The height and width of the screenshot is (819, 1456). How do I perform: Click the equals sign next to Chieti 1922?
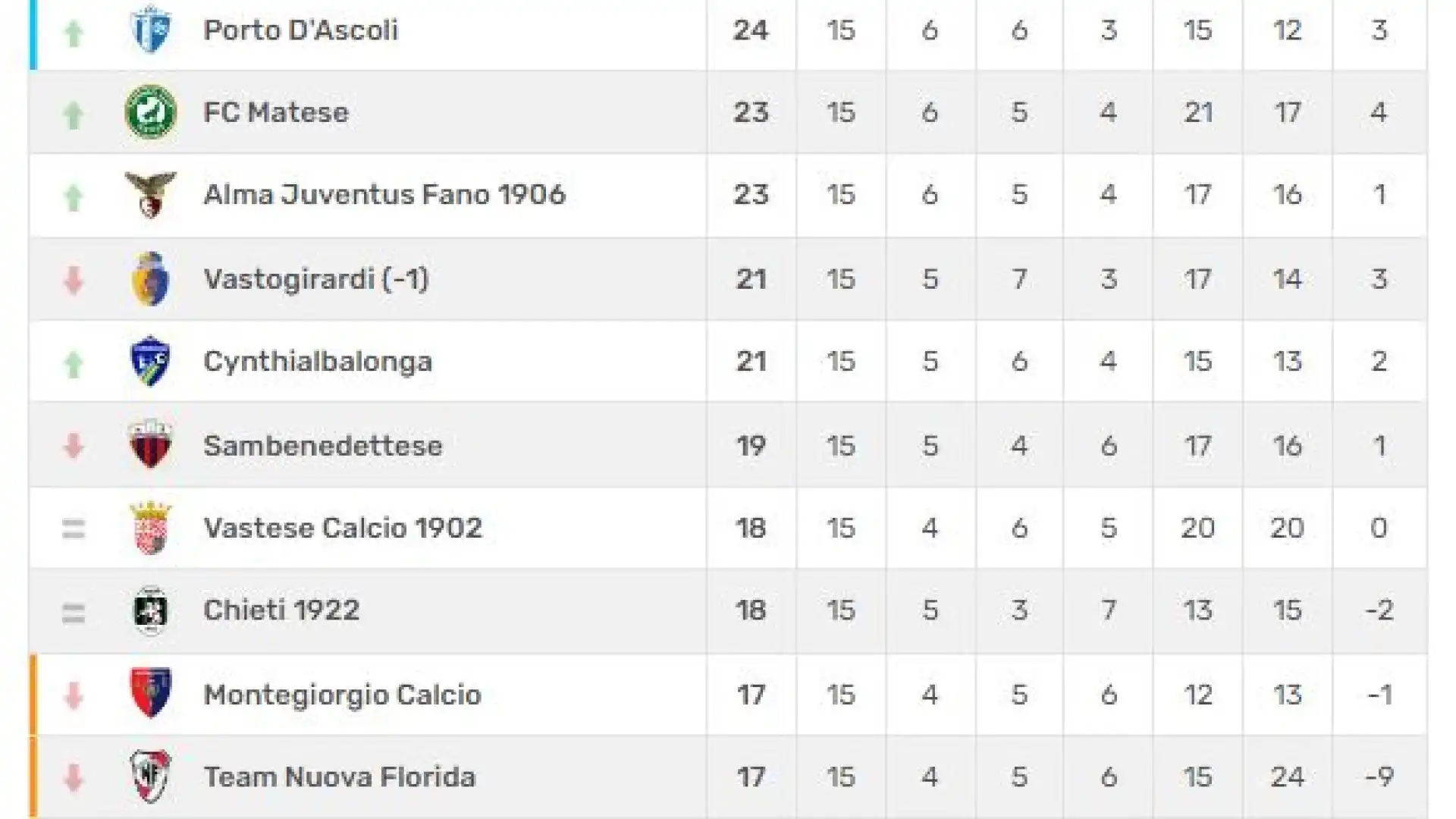74,612
